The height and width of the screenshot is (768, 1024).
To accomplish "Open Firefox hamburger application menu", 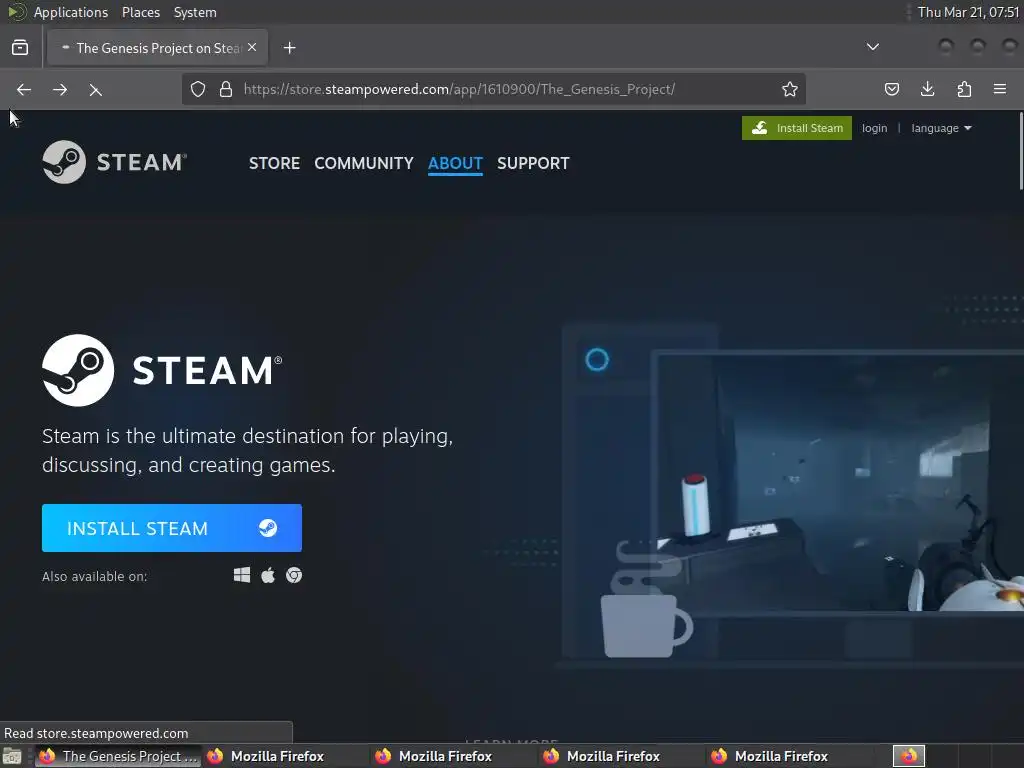I will click(x=1000, y=89).
